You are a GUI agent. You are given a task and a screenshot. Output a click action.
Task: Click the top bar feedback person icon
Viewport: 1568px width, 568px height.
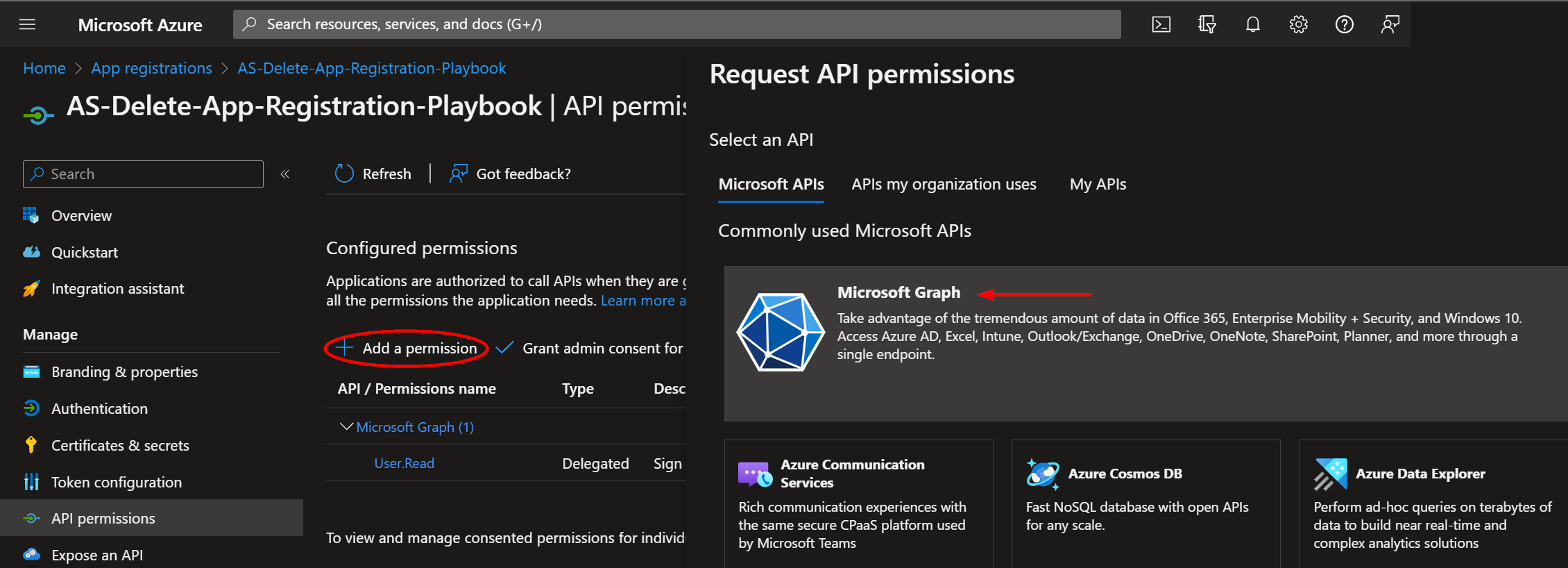coord(1390,24)
